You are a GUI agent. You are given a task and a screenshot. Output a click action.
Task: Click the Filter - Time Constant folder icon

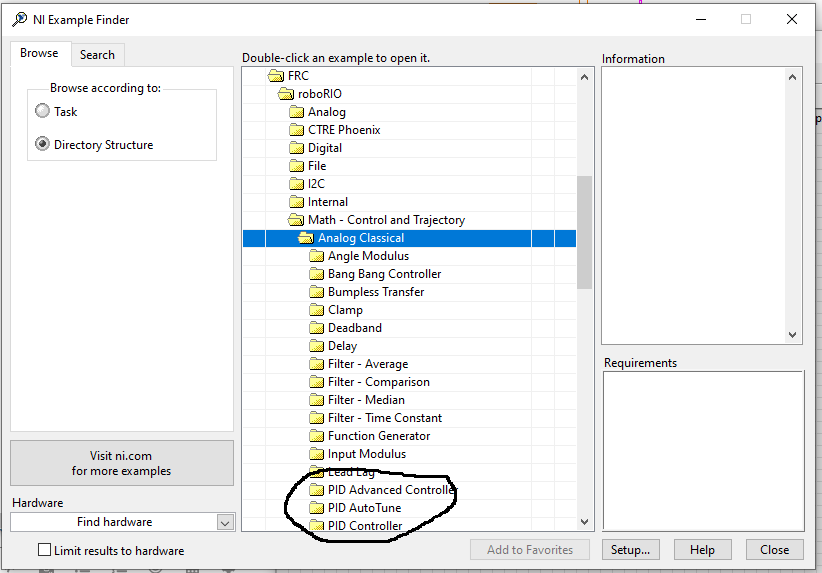point(316,418)
